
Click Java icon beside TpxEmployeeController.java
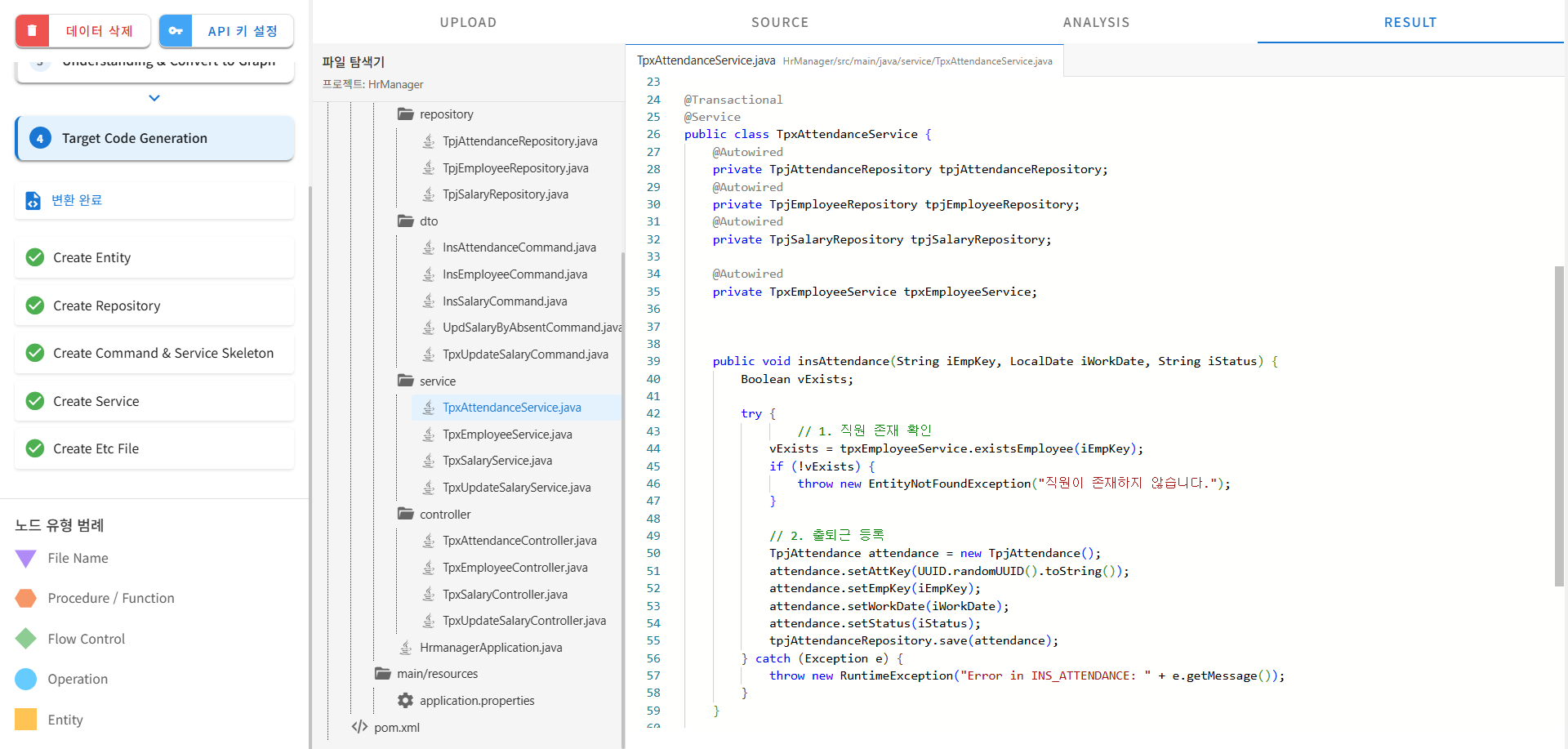point(429,568)
